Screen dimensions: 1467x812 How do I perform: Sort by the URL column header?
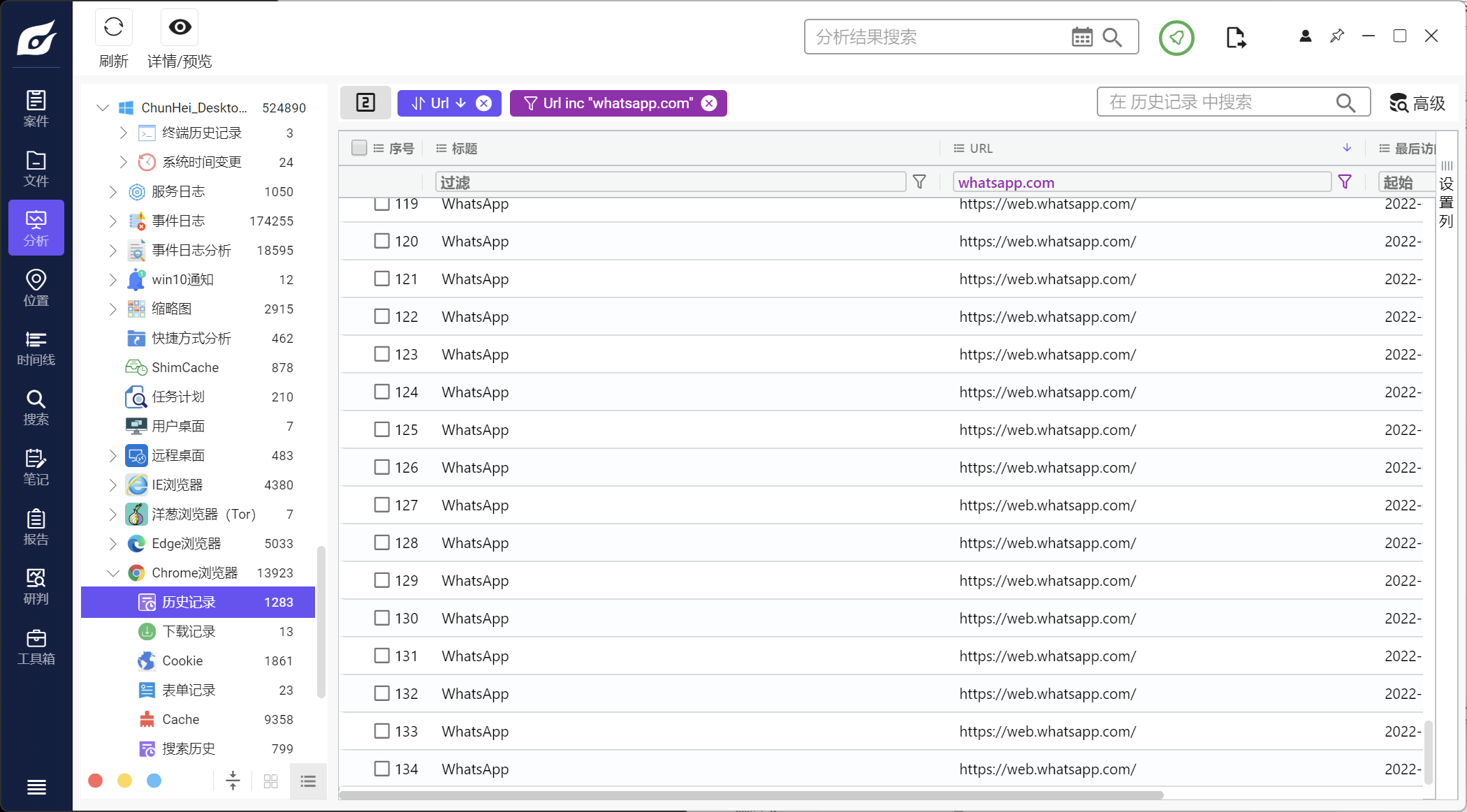[981, 148]
